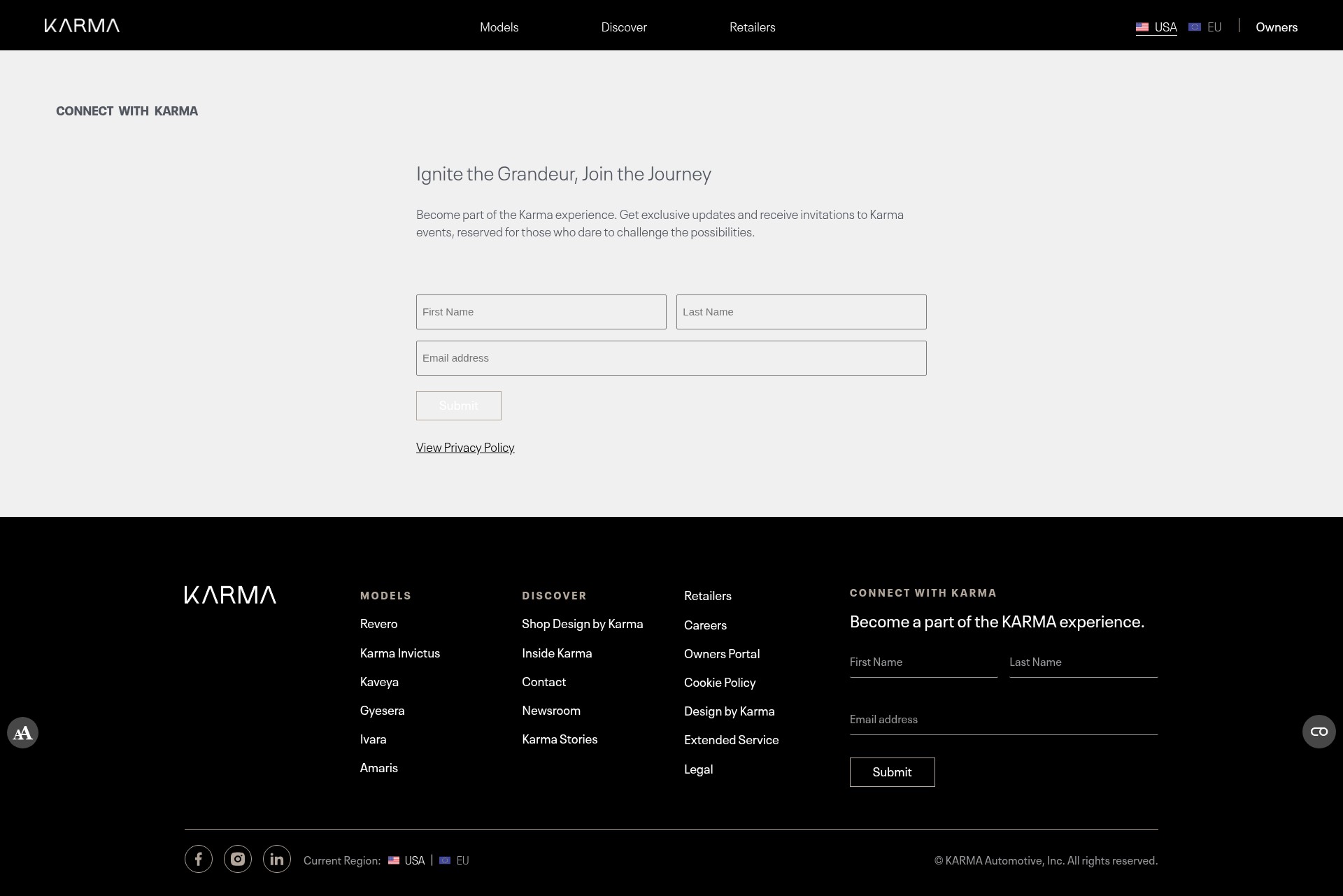Open Careers footer link

[x=705, y=625]
